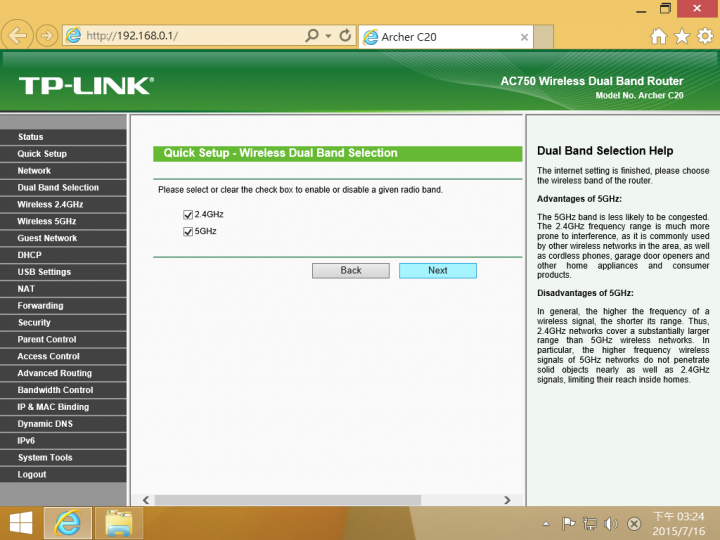Click the Dual Band Selection Help heading
This screenshot has width=720, height=540.
[605, 151]
